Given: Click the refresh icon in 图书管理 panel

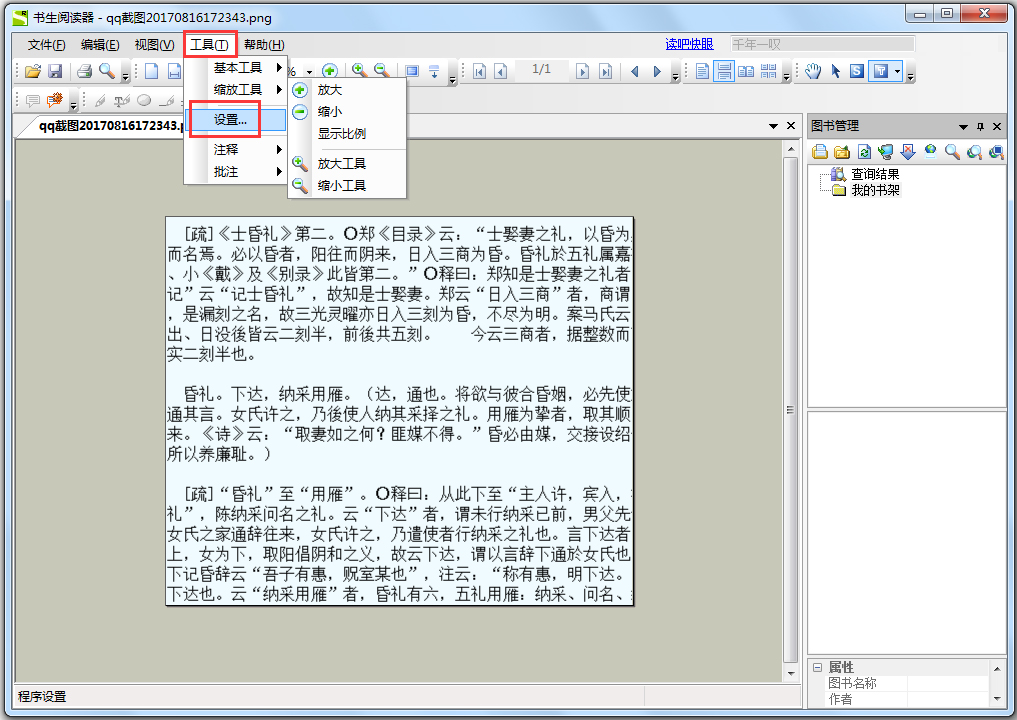Looking at the screenshot, I should (864, 151).
